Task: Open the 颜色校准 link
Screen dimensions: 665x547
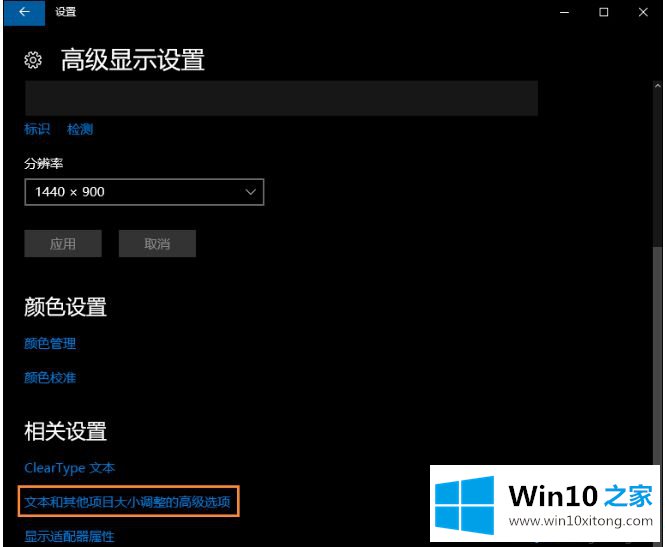Action: pyautogui.click(x=50, y=377)
